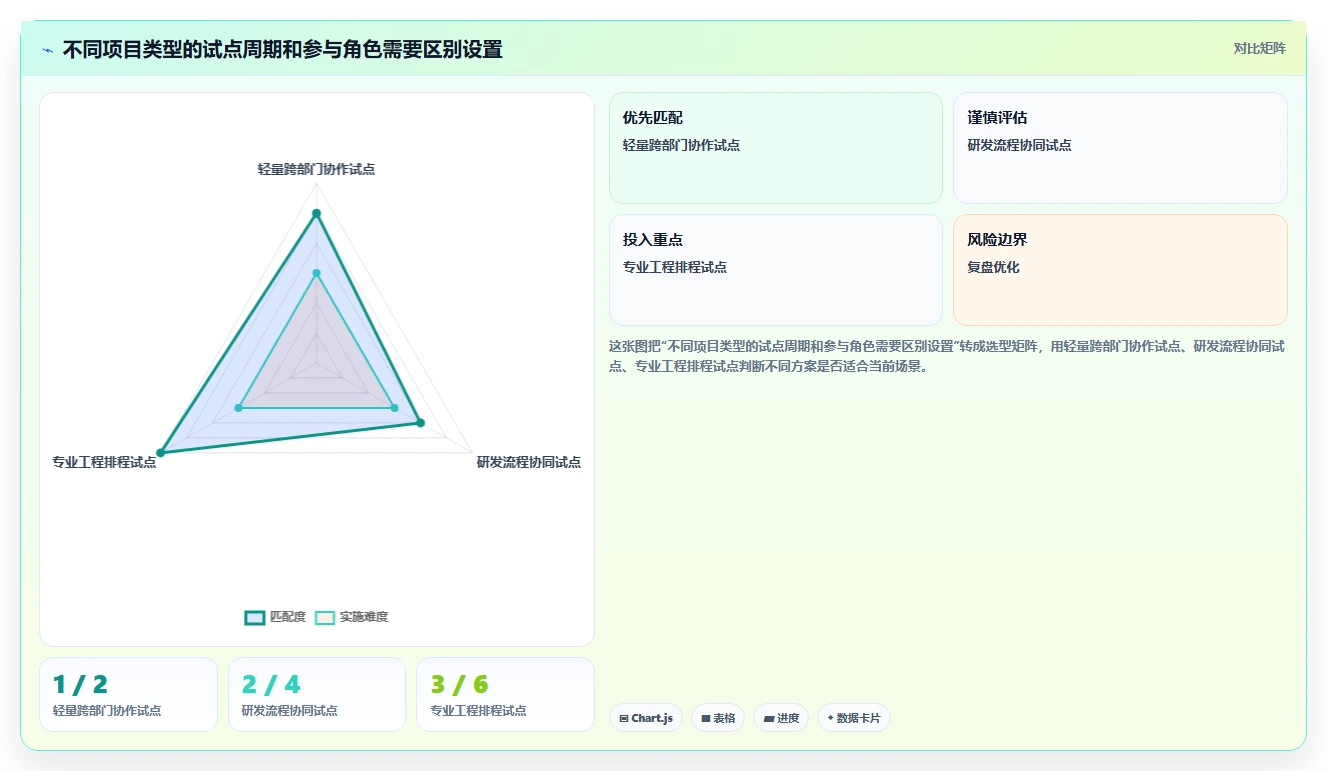The height and width of the screenshot is (771, 1327).
Task: Click the 数据卡片 tag
Action: (854, 718)
